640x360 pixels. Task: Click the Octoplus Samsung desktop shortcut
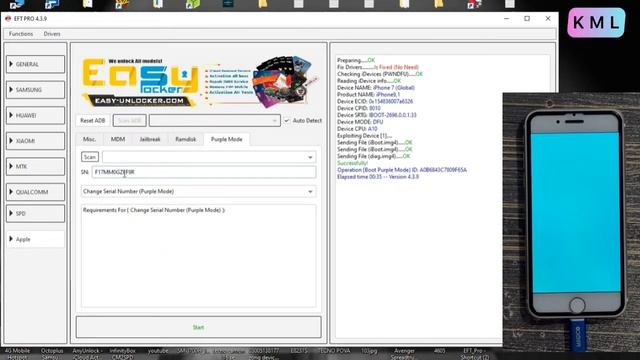52,353
